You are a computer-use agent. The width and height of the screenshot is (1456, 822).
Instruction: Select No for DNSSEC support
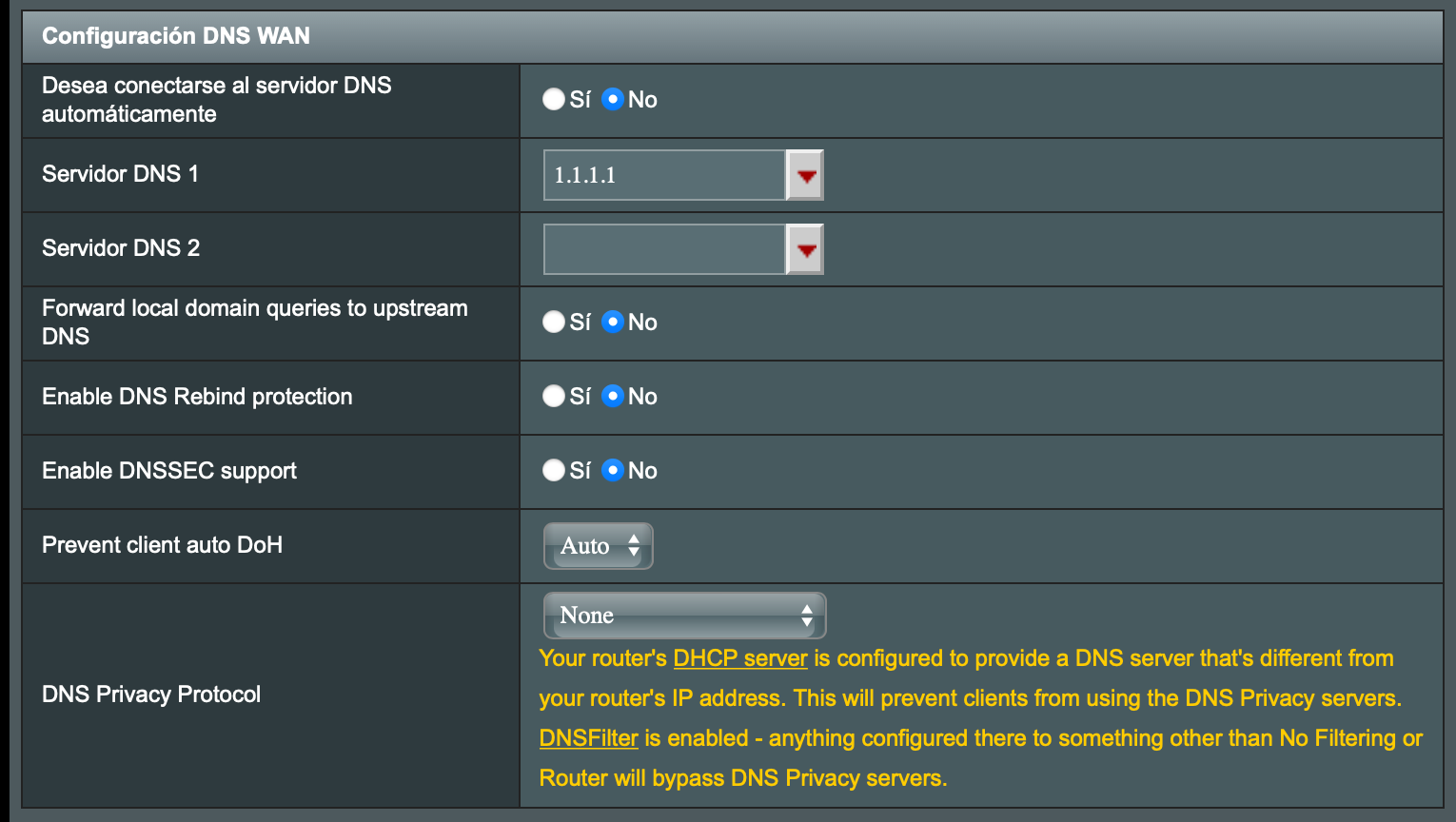[613, 470]
